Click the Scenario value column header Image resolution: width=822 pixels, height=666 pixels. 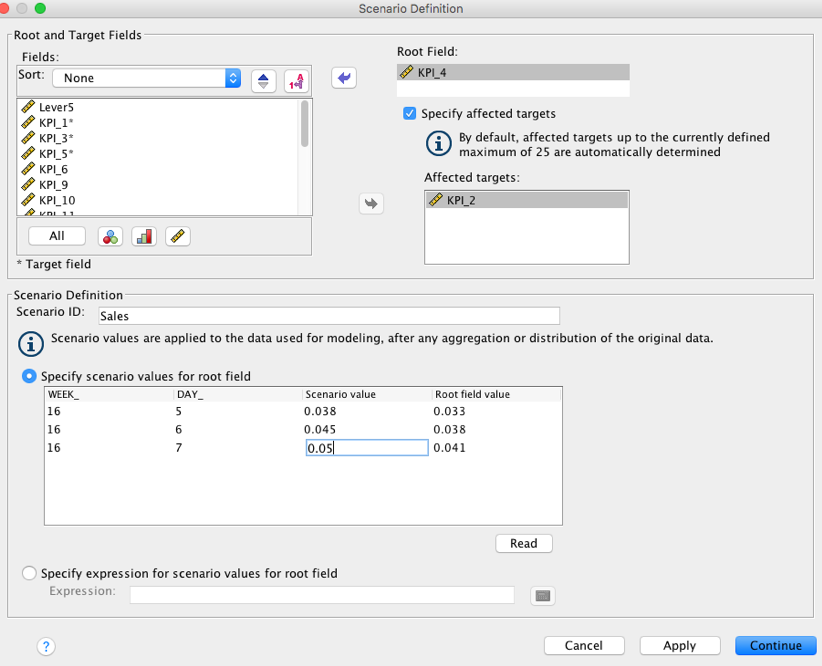[367, 394]
